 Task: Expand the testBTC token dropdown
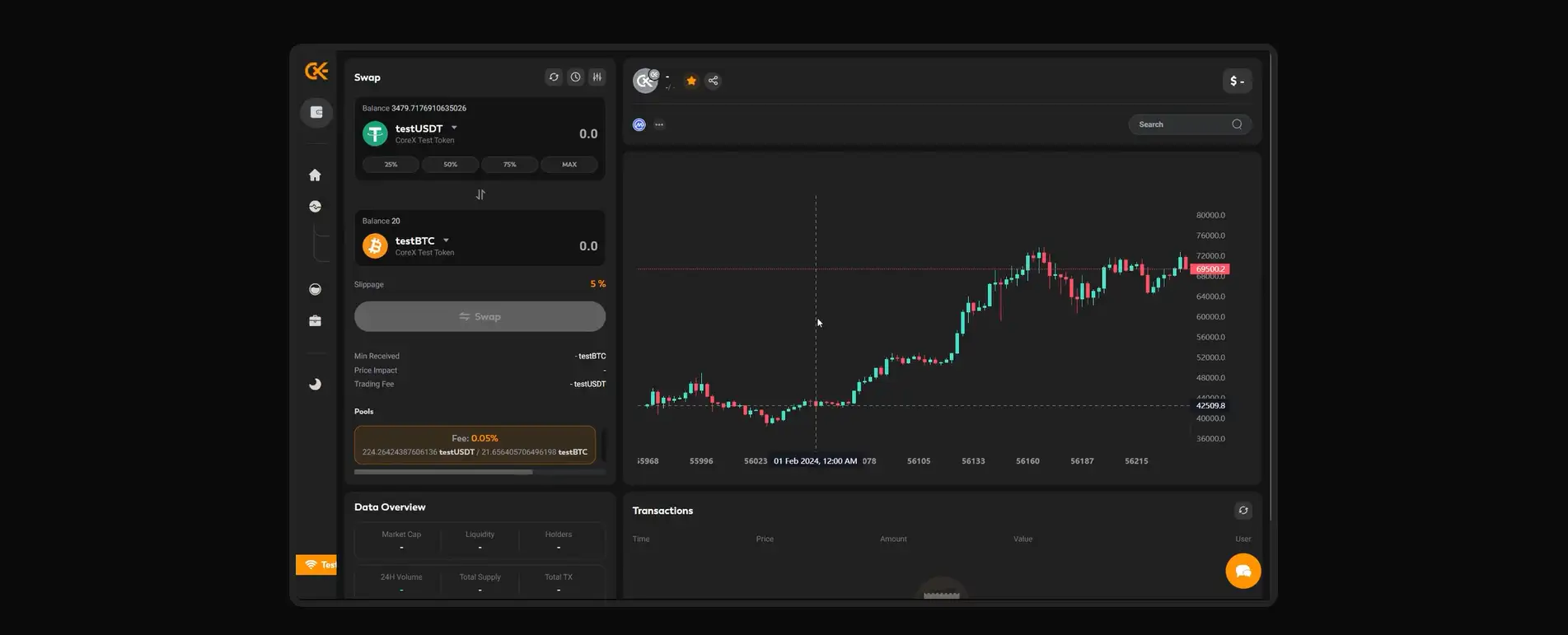[x=446, y=241]
